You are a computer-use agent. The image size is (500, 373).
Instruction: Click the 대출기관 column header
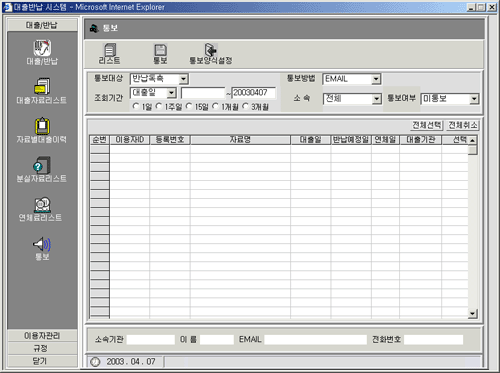421,140
